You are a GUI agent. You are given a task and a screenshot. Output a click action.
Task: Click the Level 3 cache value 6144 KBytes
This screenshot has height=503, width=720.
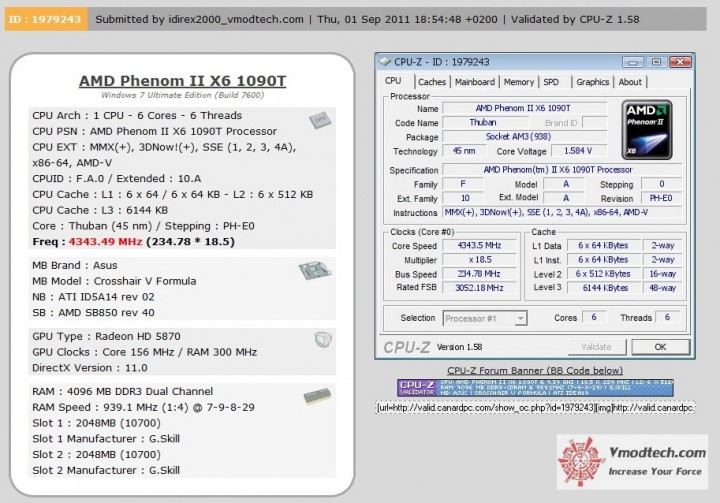tap(604, 288)
